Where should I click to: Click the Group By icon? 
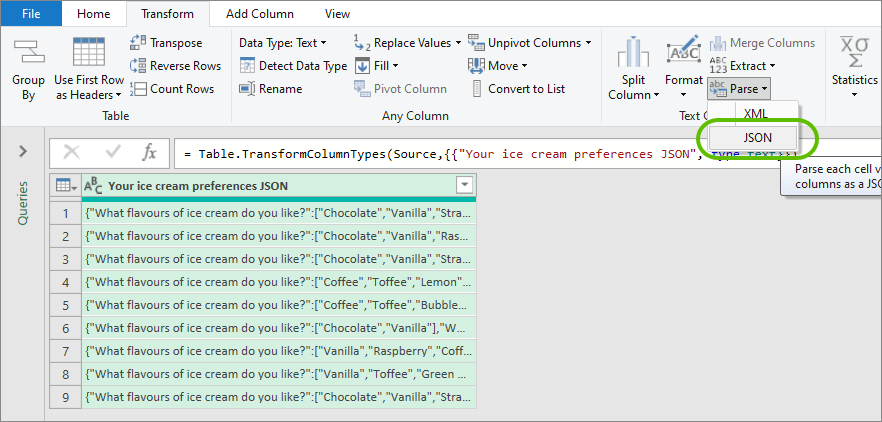click(28, 52)
